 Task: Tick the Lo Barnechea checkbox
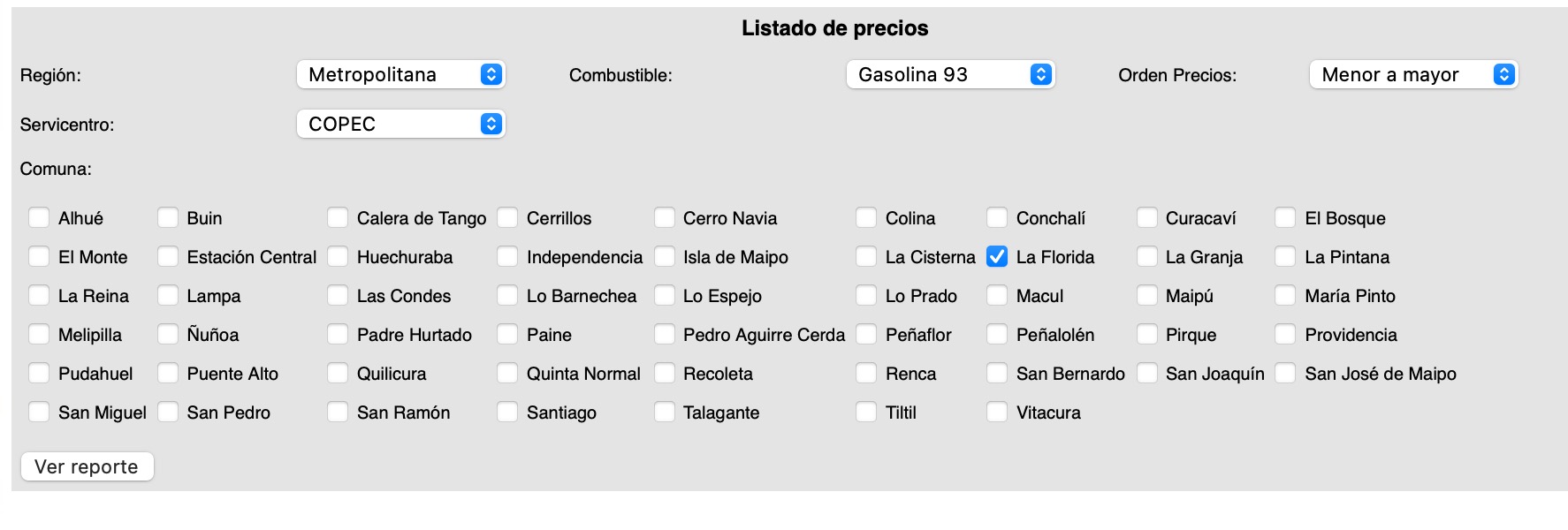coord(507,296)
